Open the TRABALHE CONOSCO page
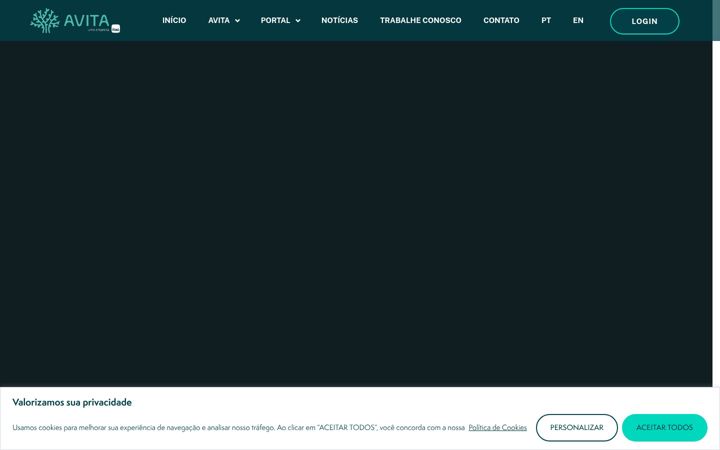This screenshot has width=720, height=450. pos(421,21)
